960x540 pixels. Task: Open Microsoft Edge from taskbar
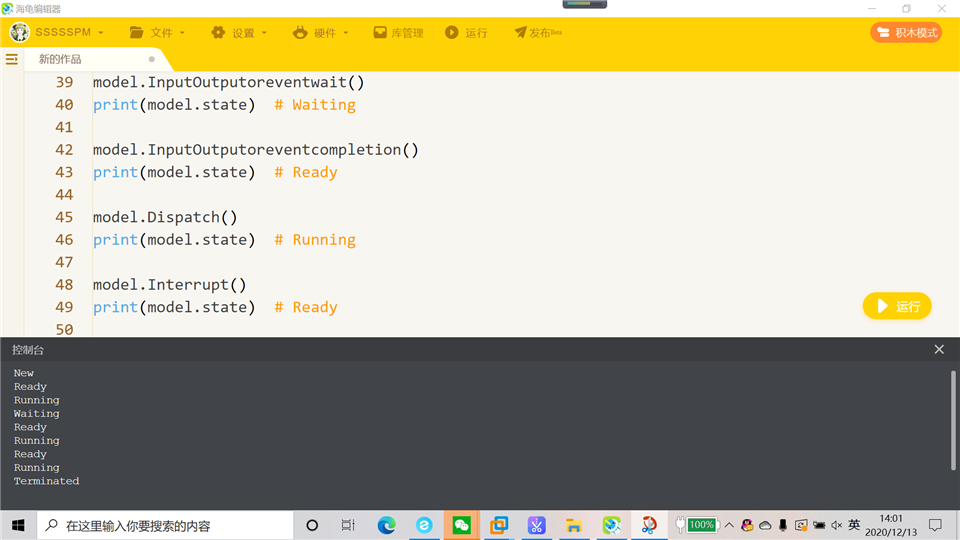(x=386, y=525)
